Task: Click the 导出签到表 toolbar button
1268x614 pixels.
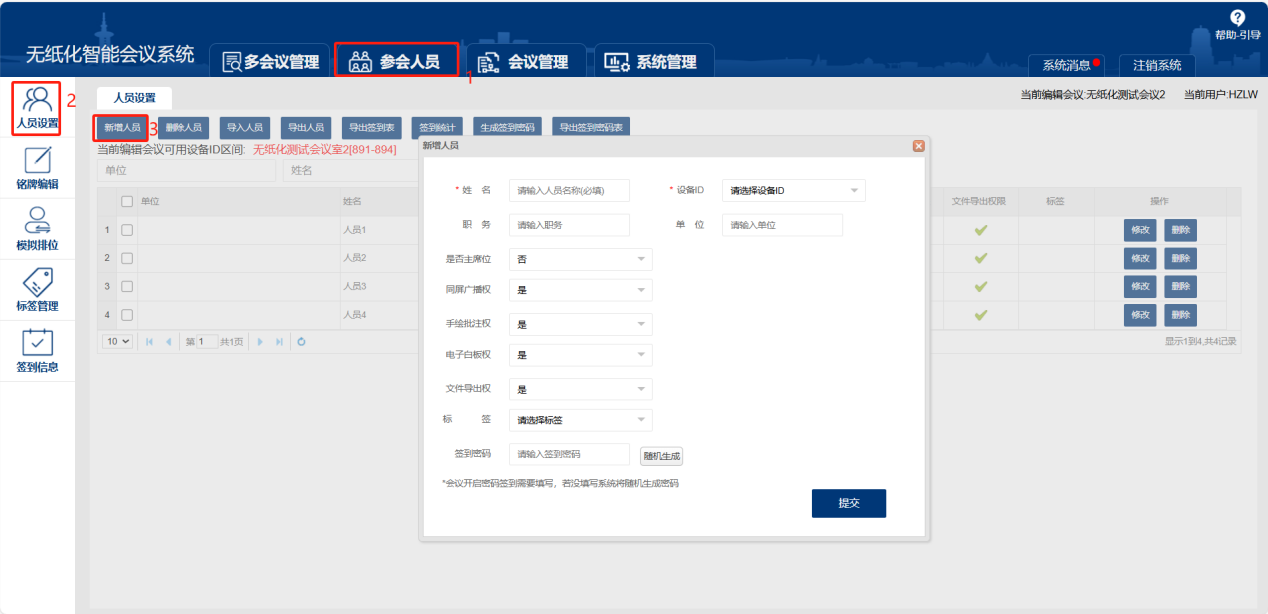Action: click(x=372, y=128)
